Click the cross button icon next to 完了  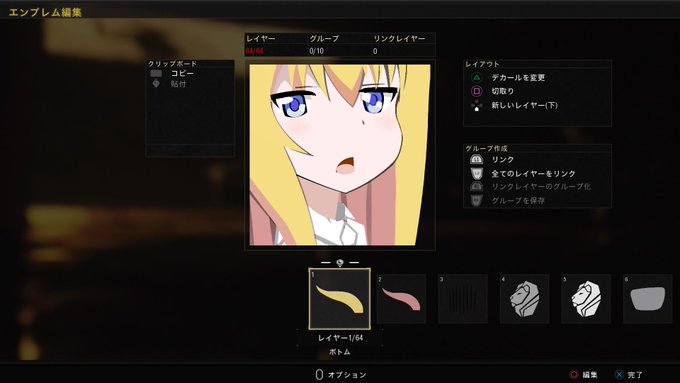coord(619,375)
